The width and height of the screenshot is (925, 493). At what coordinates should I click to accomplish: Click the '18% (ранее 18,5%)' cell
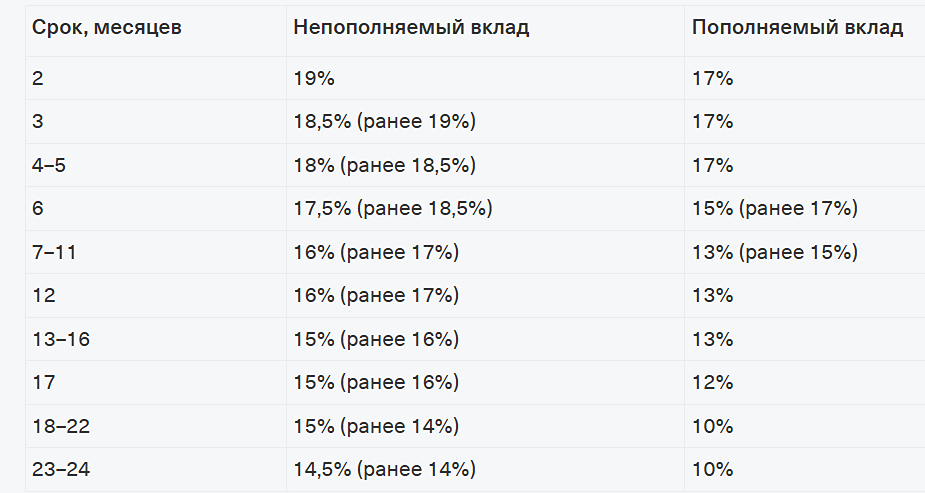(x=384, y=165)
